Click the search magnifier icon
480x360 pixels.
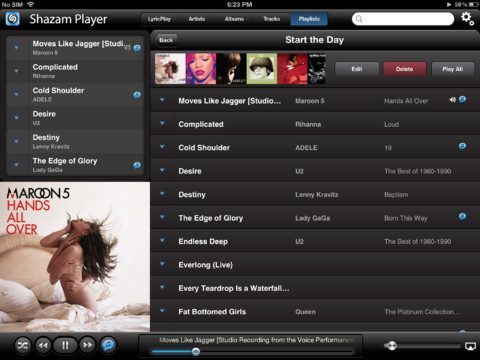pyautogui.click(x=359, y=19)
